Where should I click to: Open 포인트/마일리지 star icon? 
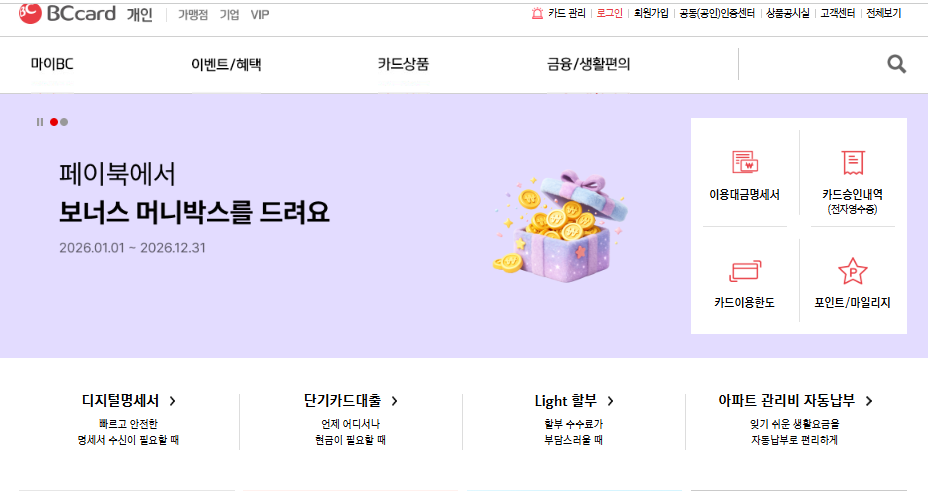pos(853,271)
